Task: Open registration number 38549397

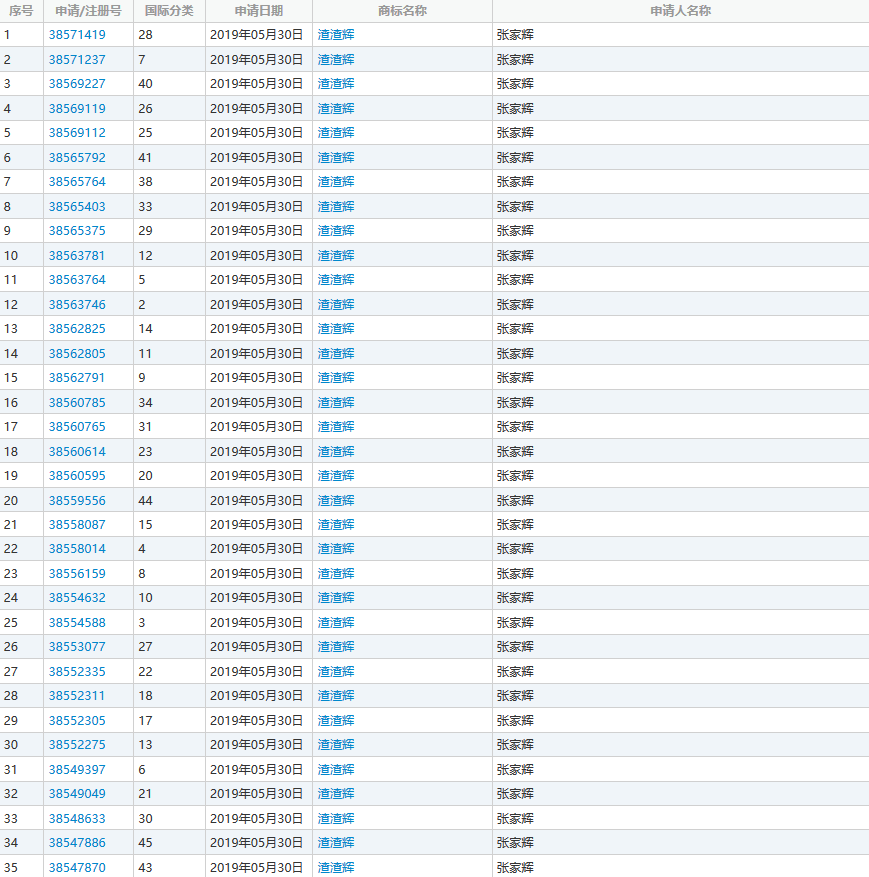Action: pyautogui.click(x=77, y=770)
